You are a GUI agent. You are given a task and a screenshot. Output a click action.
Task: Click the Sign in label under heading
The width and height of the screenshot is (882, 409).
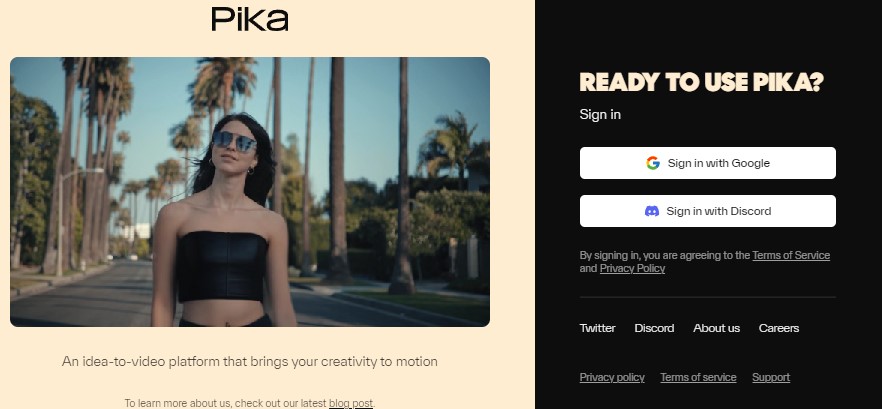[x=600, y=115]
